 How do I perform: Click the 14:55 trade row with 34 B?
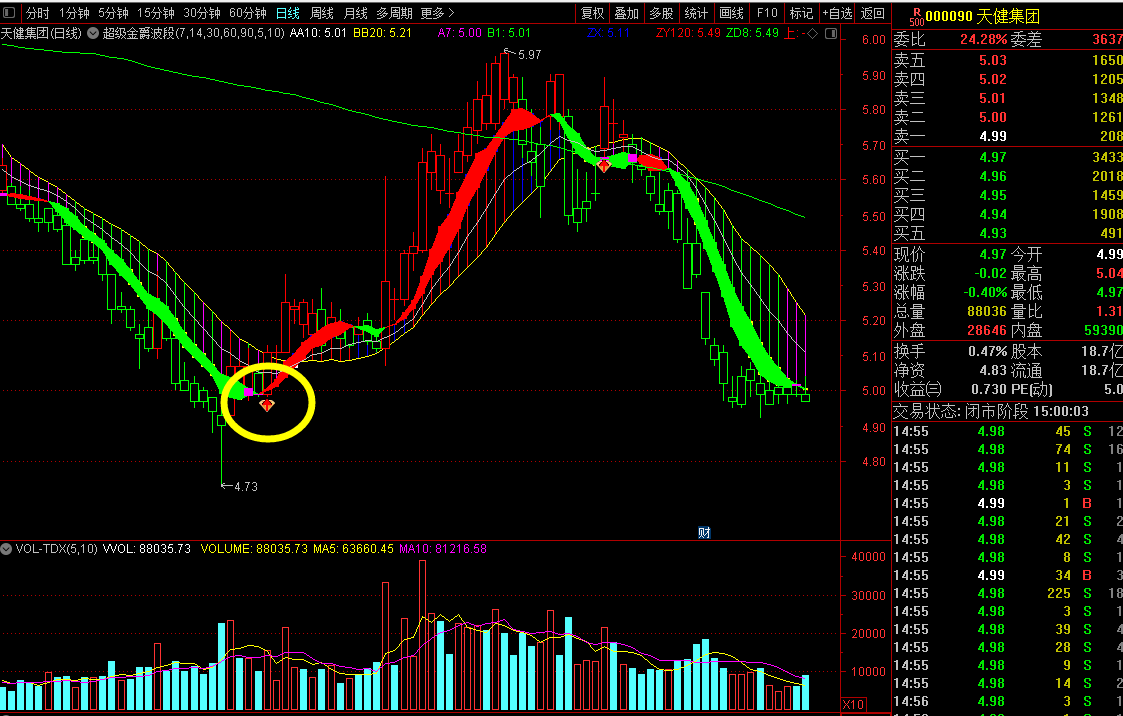tap(1008, 575)
